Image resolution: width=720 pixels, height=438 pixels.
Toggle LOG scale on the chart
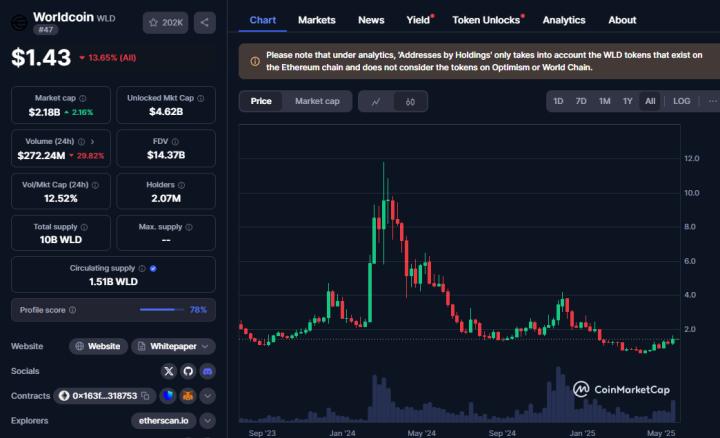681,101
